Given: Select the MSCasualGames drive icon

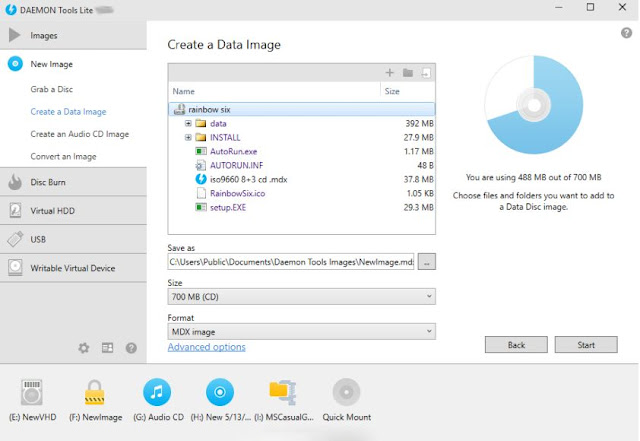Looking at the screenshot, I should [284, 393].
